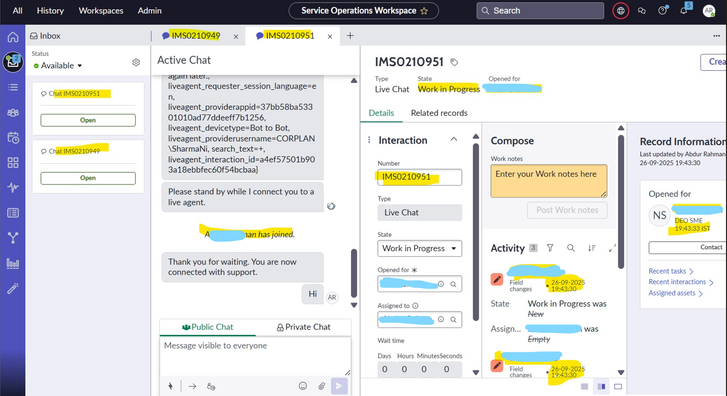Favorite Service Operations Workspace with the star

pos(424,11)
